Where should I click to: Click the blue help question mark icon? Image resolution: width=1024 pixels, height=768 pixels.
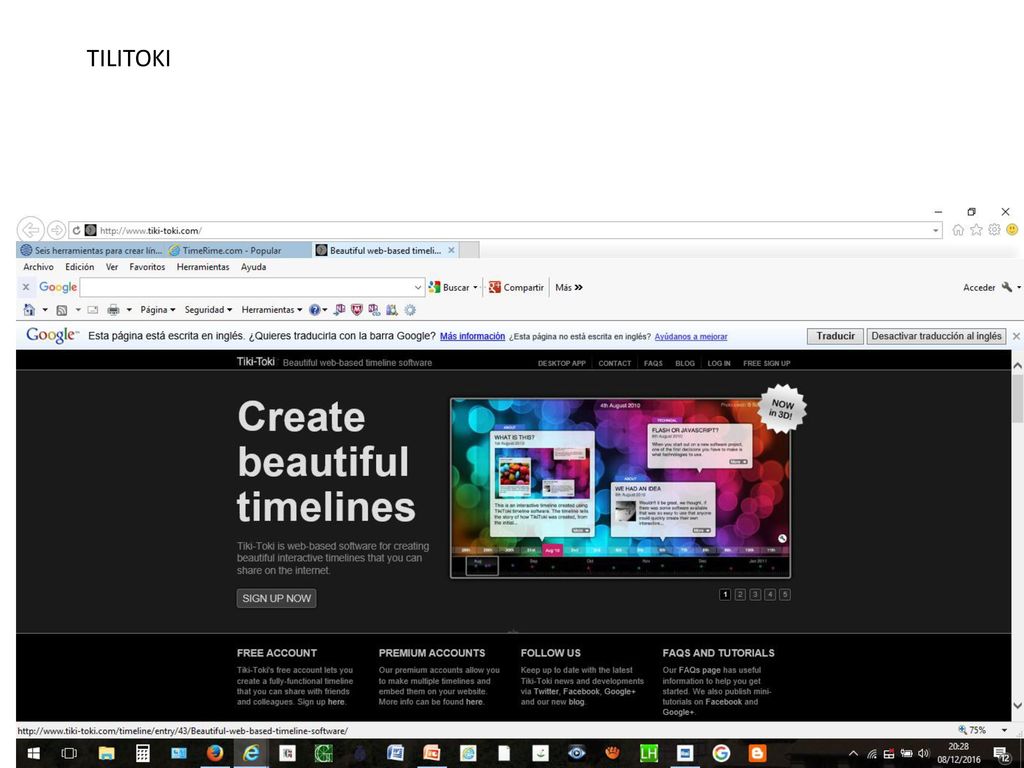coord(314,310)
